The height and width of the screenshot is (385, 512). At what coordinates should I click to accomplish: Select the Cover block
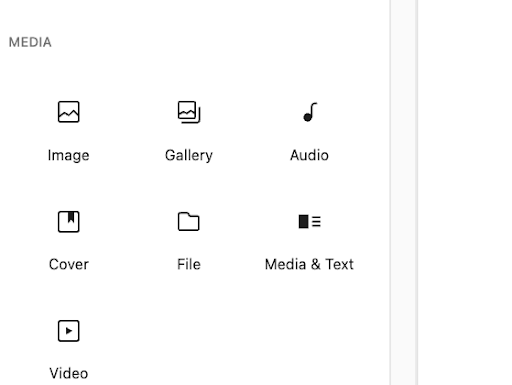pos(69,240)
